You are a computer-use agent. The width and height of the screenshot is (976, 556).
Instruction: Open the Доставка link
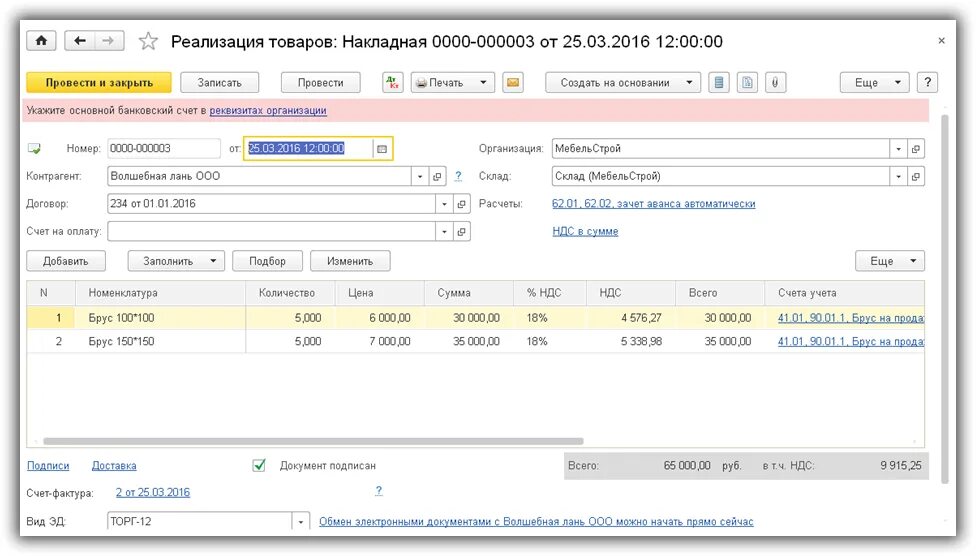tap(114, 466)
